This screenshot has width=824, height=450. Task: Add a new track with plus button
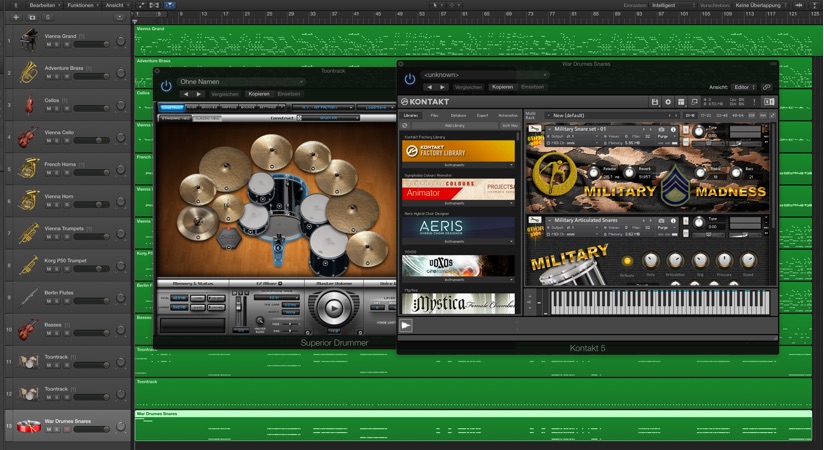point(15,17)
